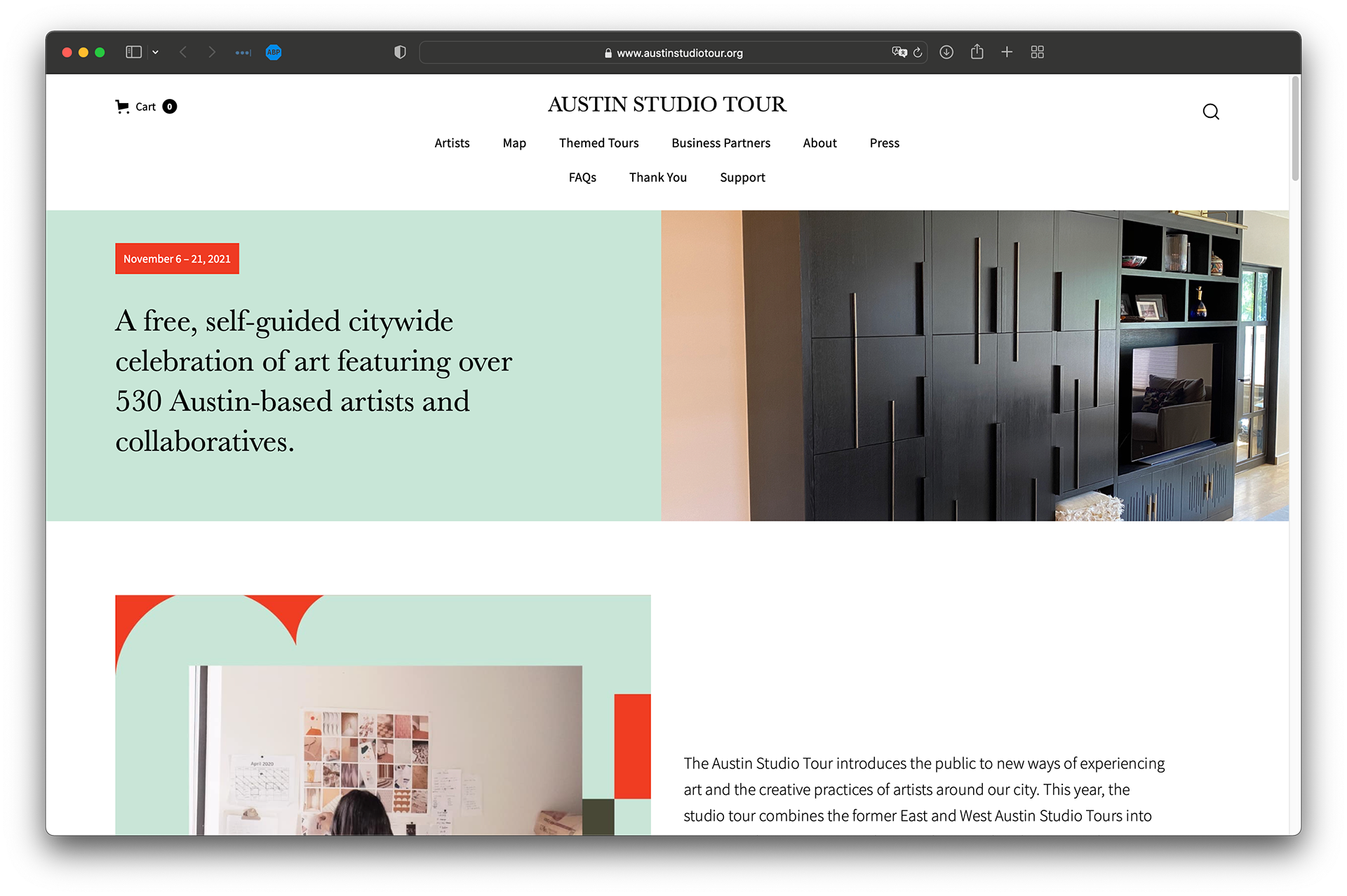This screenshot has height=896, width=1347.
Task: Click the site search magnifier icon
Action: click(1210, 112)
